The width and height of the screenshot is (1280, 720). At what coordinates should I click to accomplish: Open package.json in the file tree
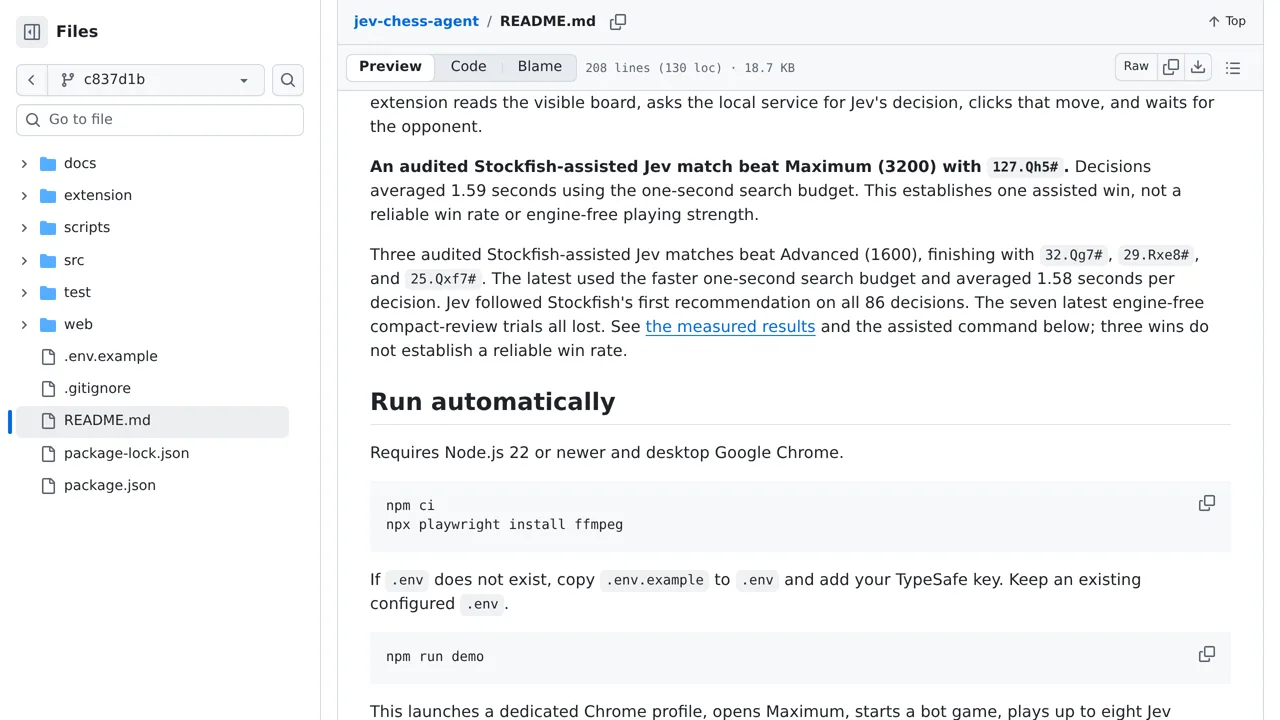110,485
